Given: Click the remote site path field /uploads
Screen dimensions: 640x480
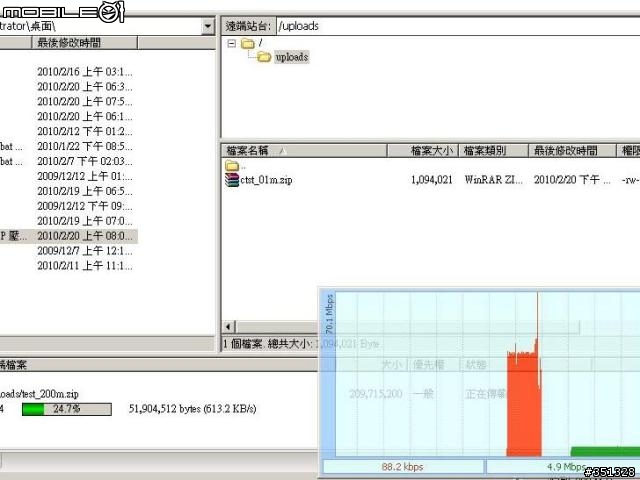Looking at the screenshot, I should coord(458,26).
